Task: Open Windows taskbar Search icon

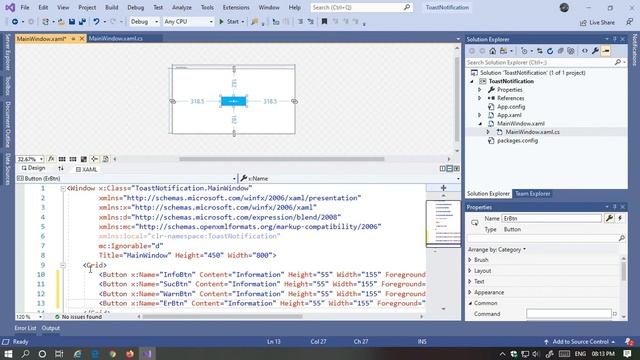Action: tap(25, 353)
